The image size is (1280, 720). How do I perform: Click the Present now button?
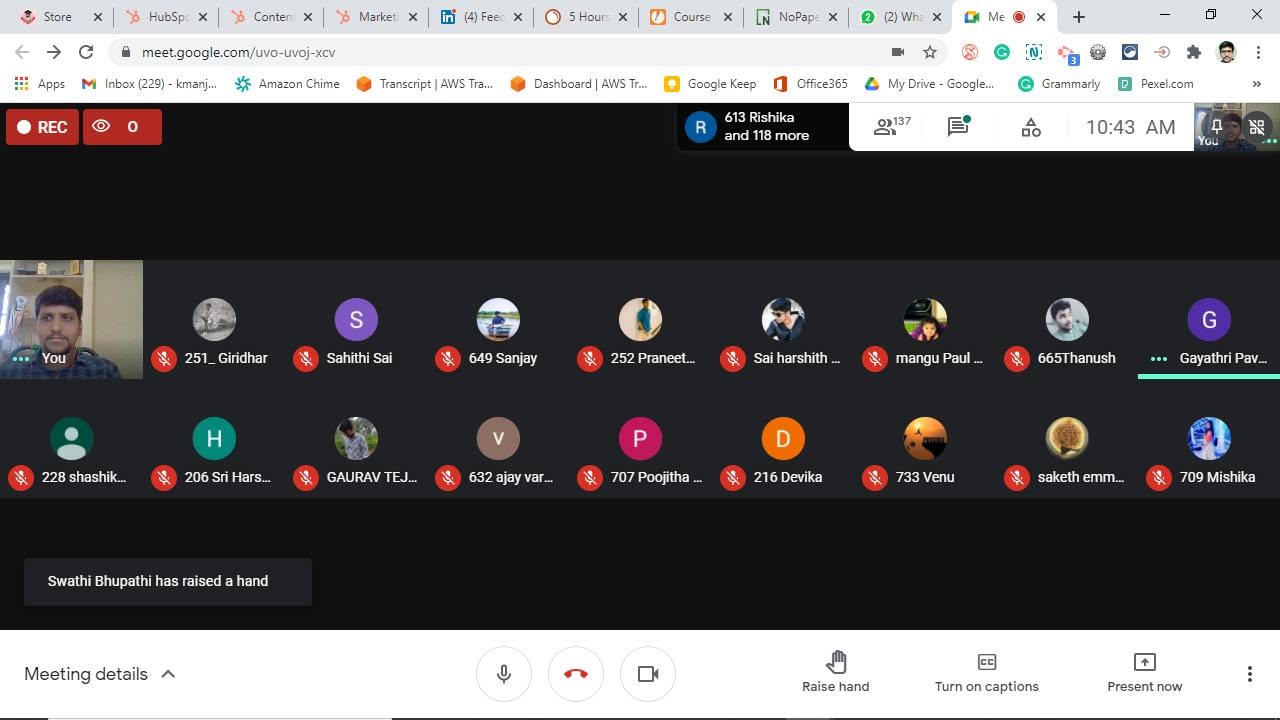point(1144,673)
